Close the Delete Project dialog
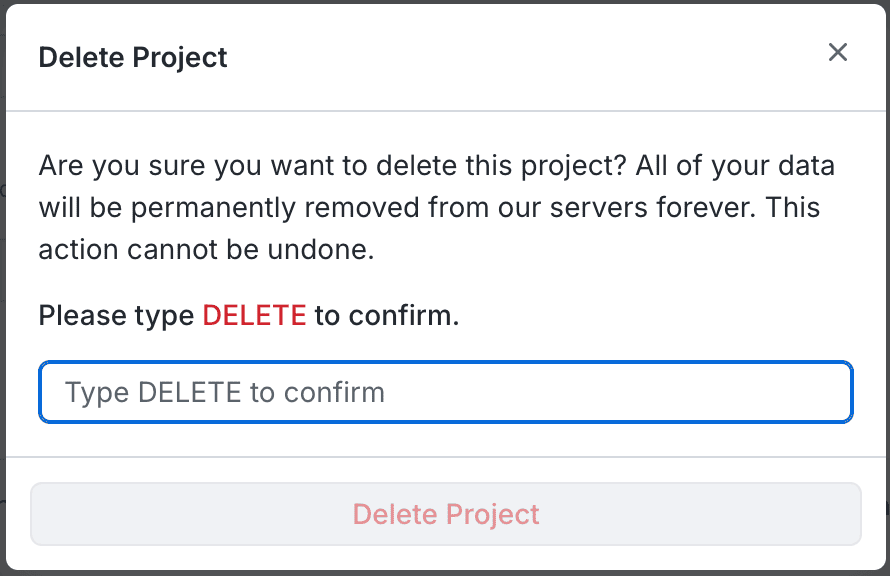Image resolution: width=890 pixels, height=576 pixels. (838, 53)
